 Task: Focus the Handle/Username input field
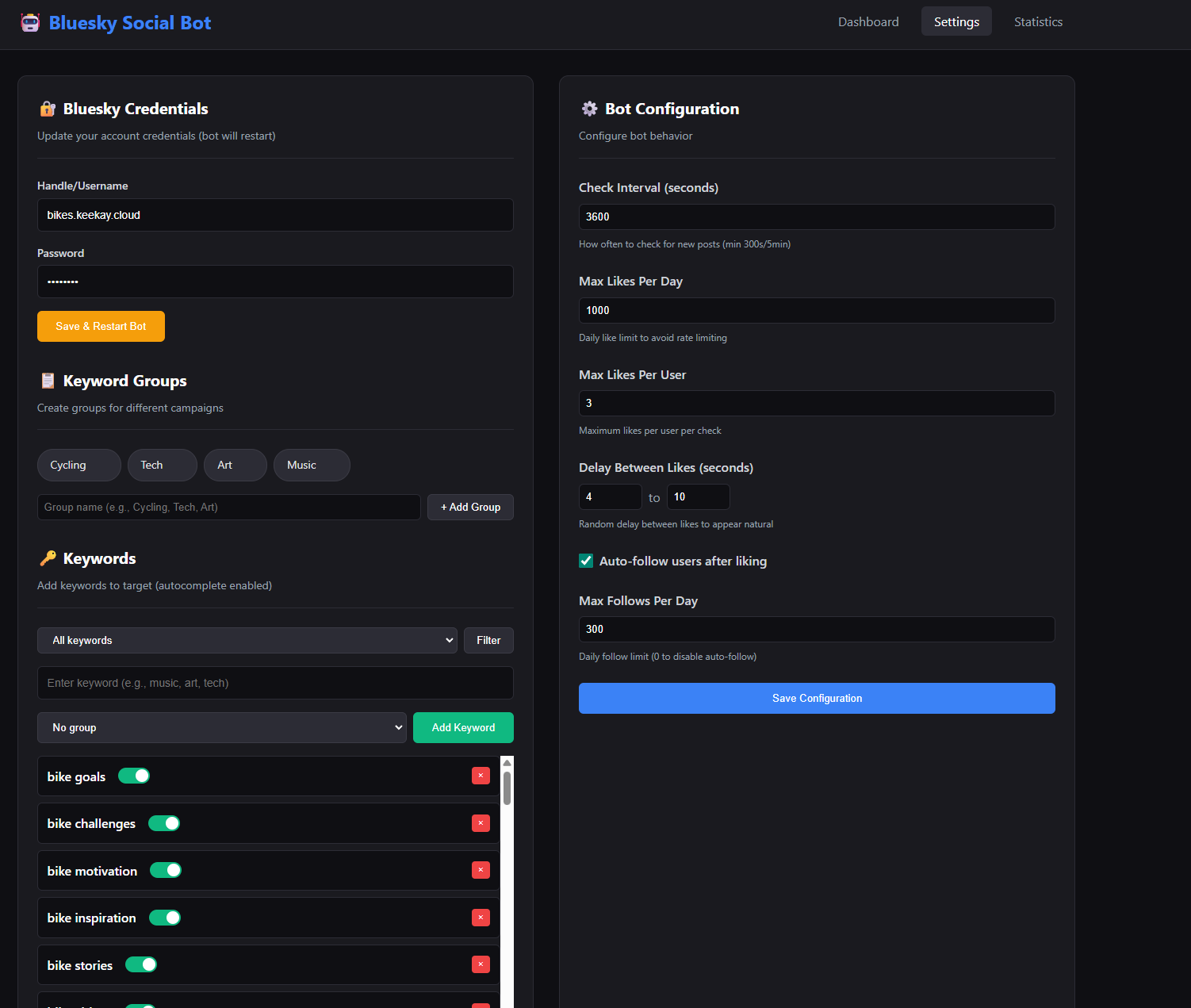tap(275, 215)
